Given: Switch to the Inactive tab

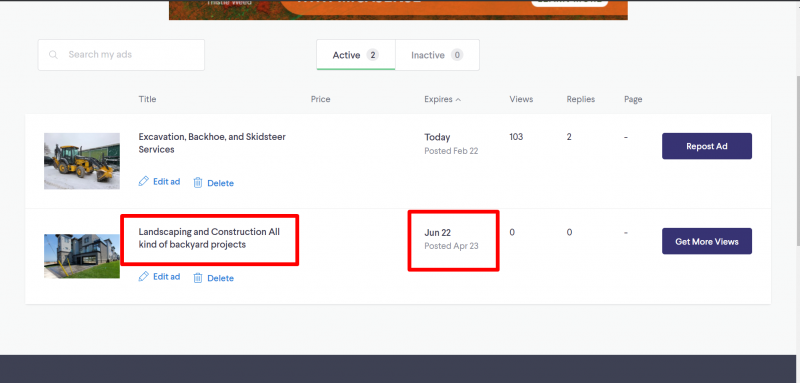Looking at the screenshot, I should point(437,55).
